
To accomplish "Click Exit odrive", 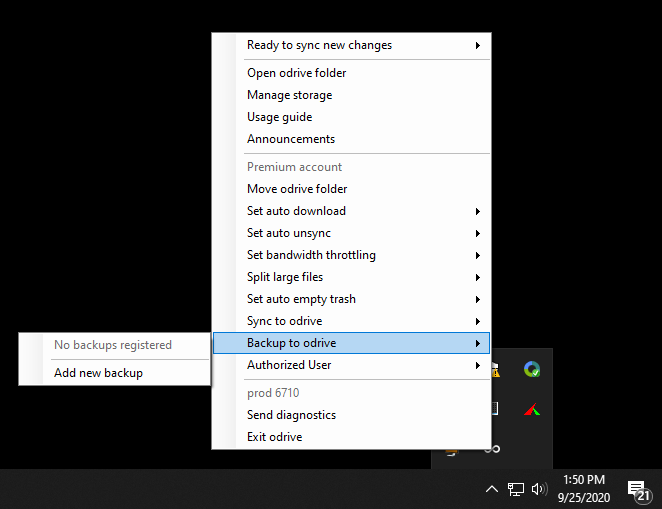I will tap(274, 437).
